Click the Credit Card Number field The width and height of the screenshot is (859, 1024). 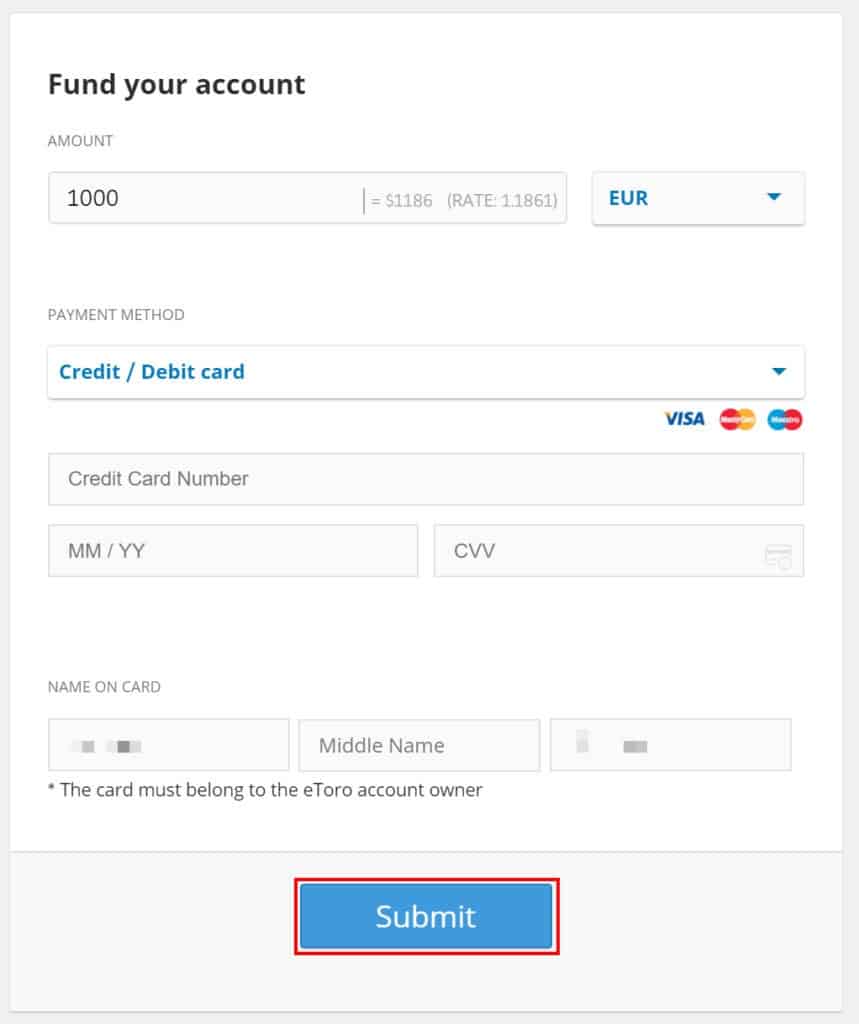pos(426,479)
